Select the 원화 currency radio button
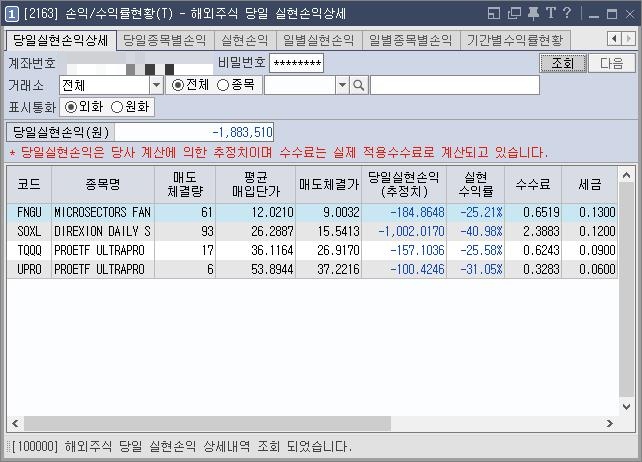Viewport: 642px width, 462px height. coord(117,107)
